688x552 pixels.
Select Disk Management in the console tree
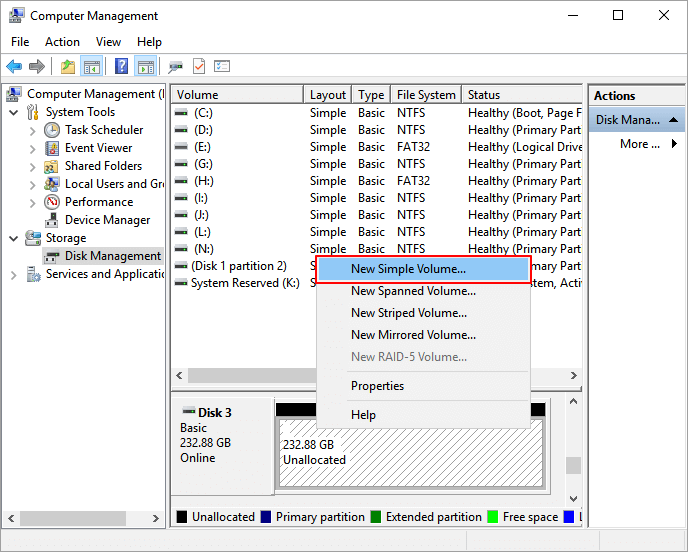point(112,256)
